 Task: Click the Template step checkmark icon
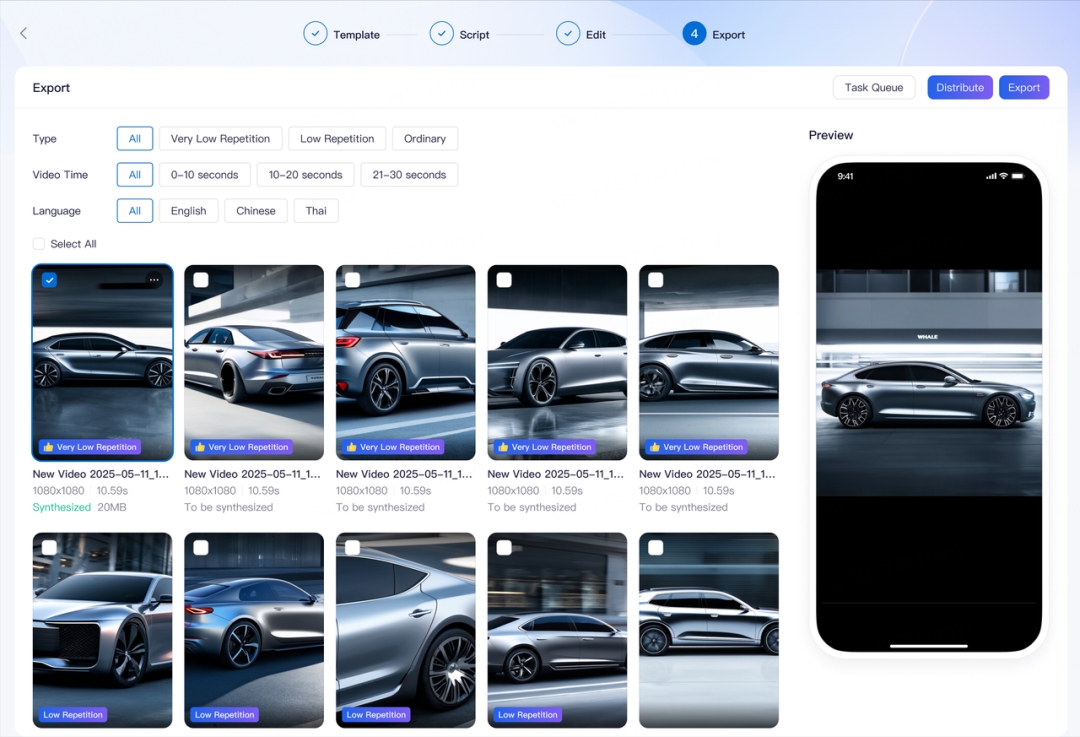315,34
